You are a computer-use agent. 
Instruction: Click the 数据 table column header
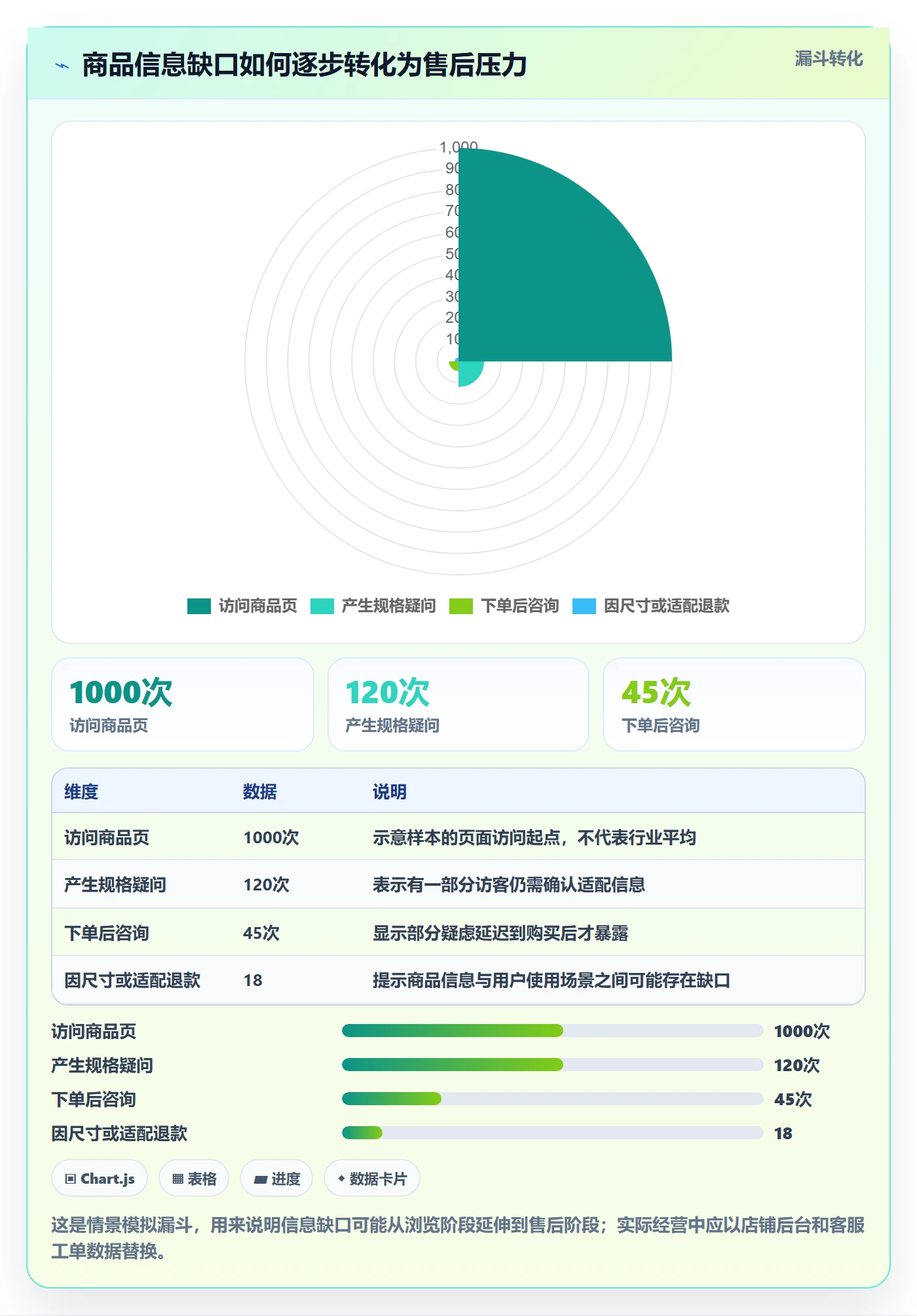point(260,792)
